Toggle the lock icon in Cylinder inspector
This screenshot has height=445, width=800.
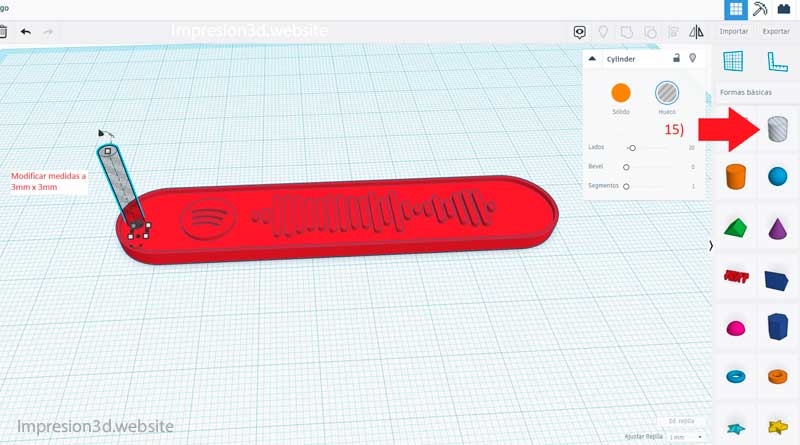(x=677, y=58)
